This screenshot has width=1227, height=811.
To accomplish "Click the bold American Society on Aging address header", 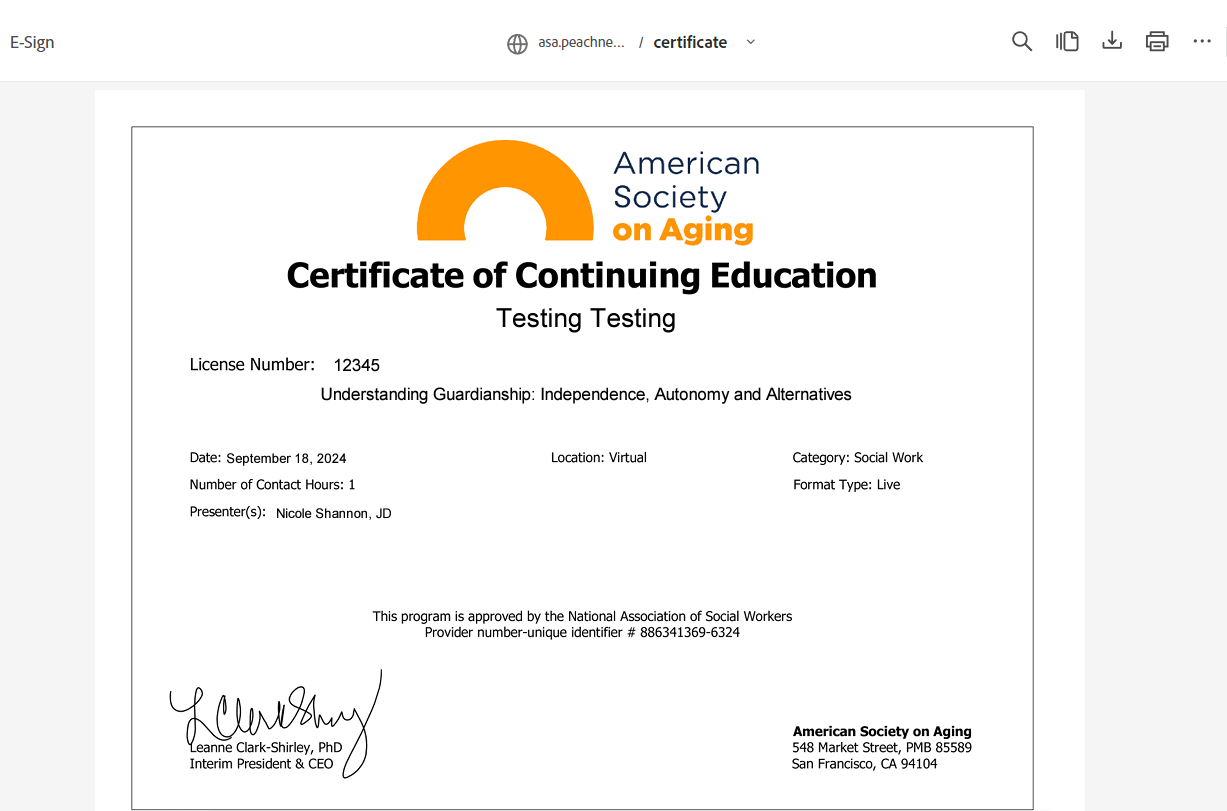I will [882, 732].
